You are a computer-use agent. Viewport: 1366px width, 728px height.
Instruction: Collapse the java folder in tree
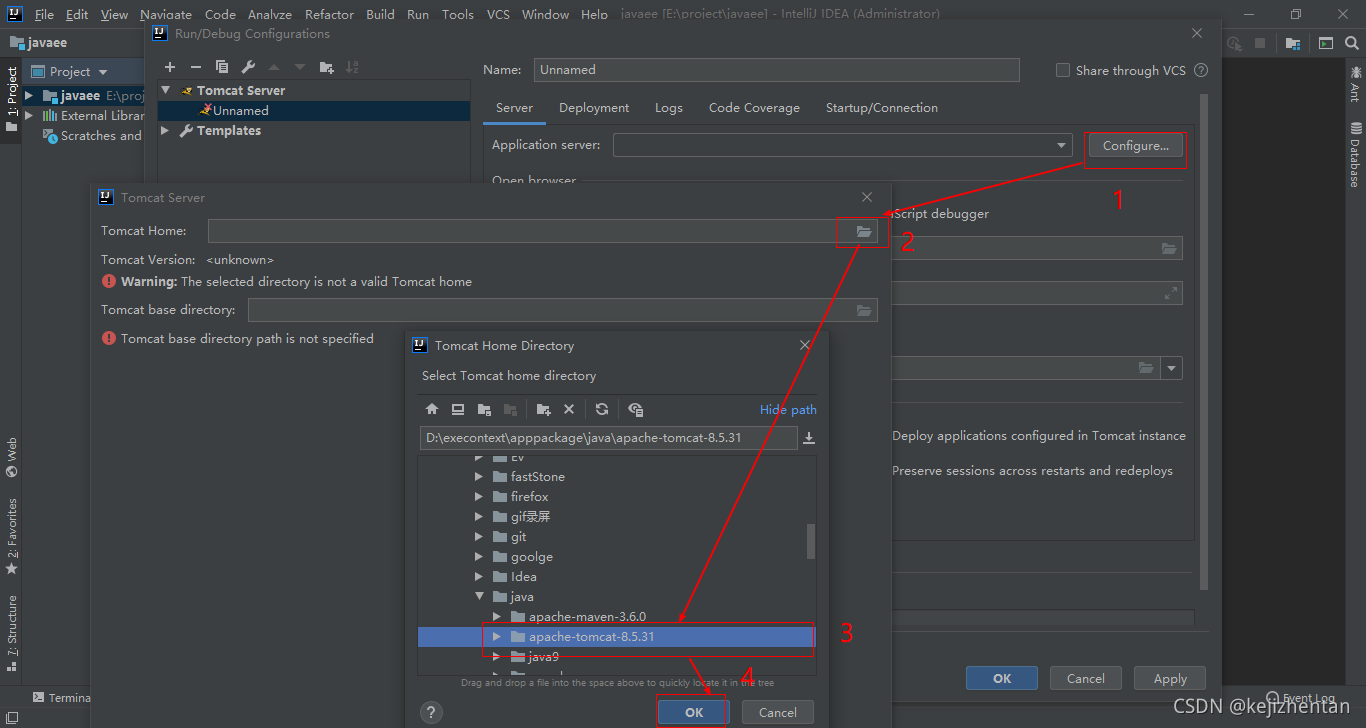pyautogui.click(x=479, y=596)
